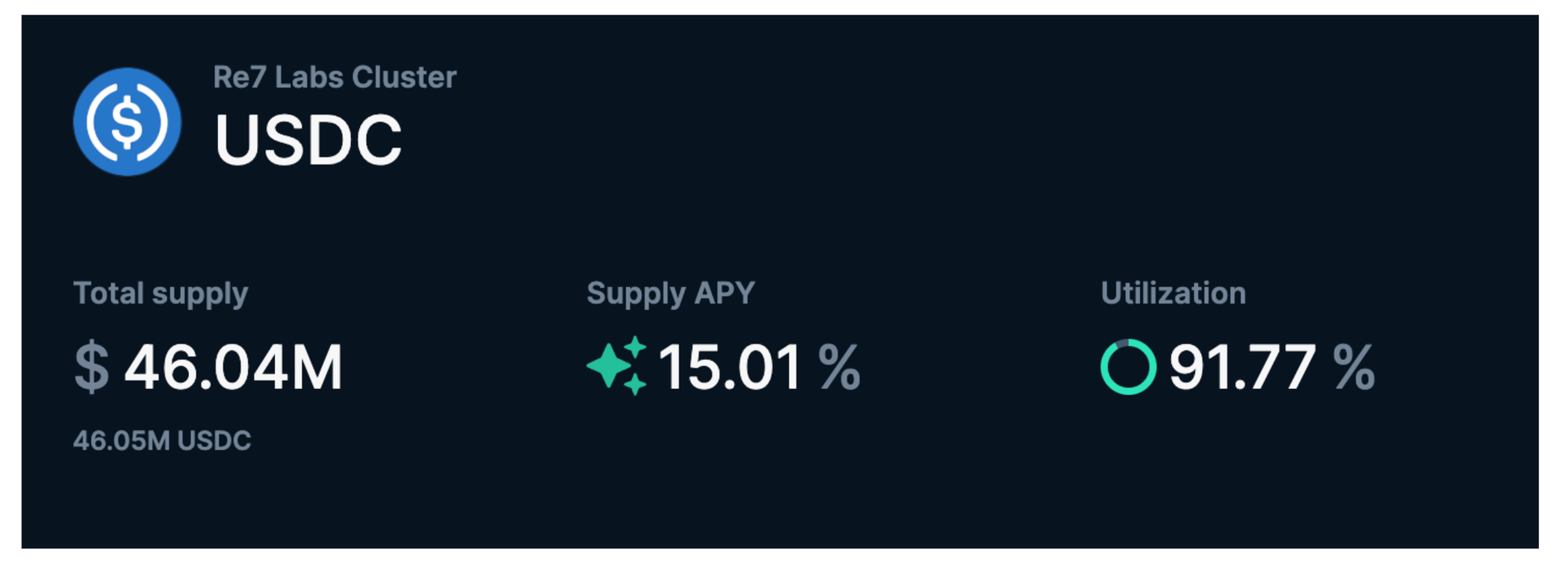The image size is (1568, 571).
Task: Select the large white USDC title
Action: pyautogui.click(x=307, y=140)
